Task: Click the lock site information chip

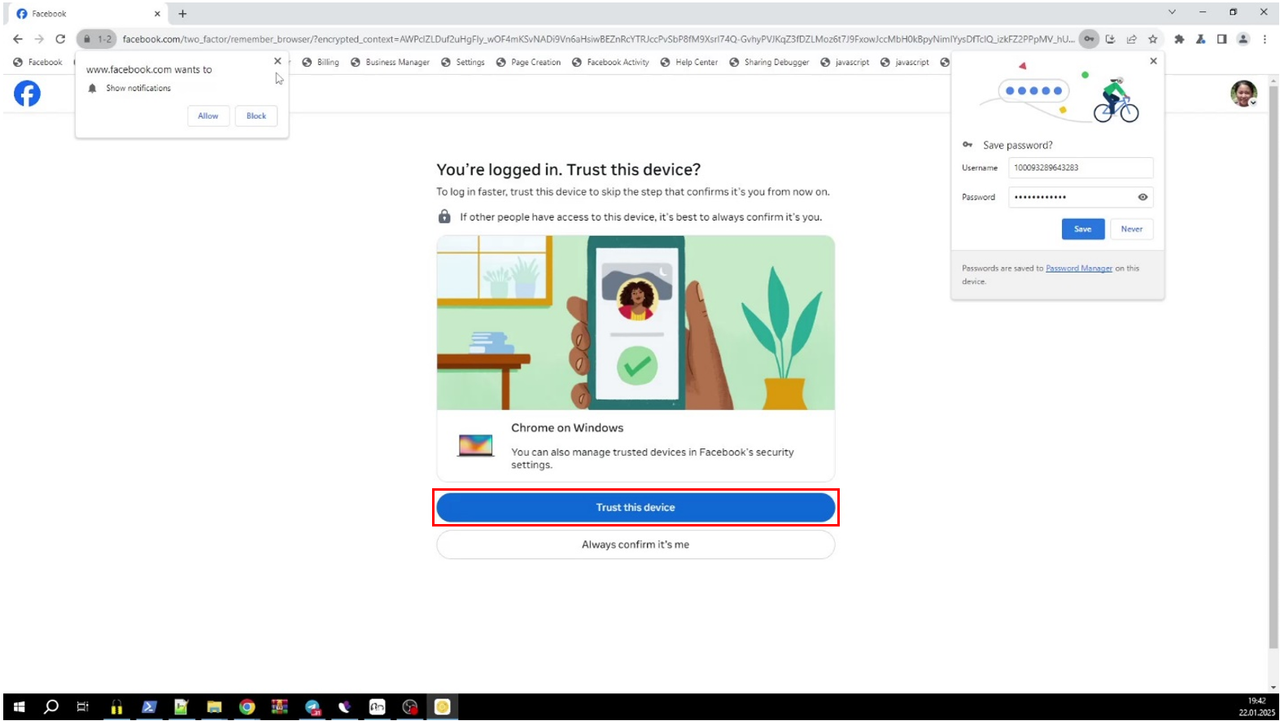Action: point(97,39)
